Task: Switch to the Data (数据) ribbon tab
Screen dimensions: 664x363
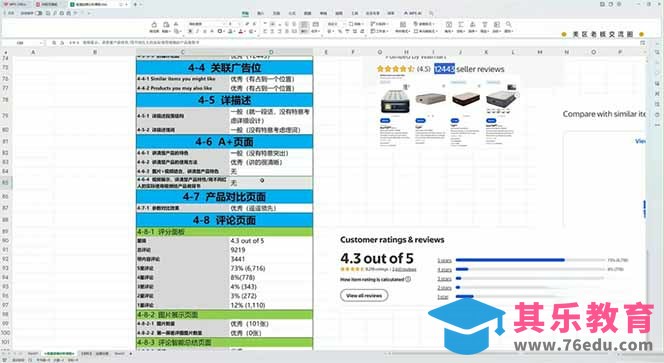Action: 308,13
